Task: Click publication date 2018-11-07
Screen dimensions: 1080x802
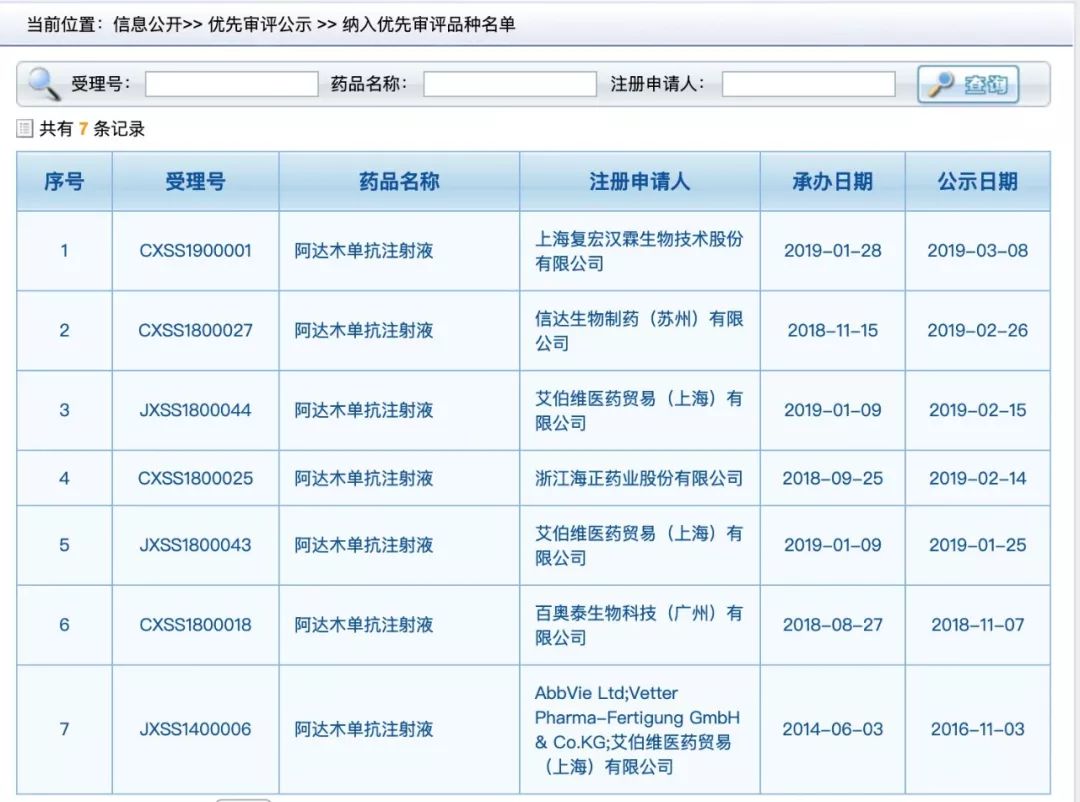Action: pos(977,625)
